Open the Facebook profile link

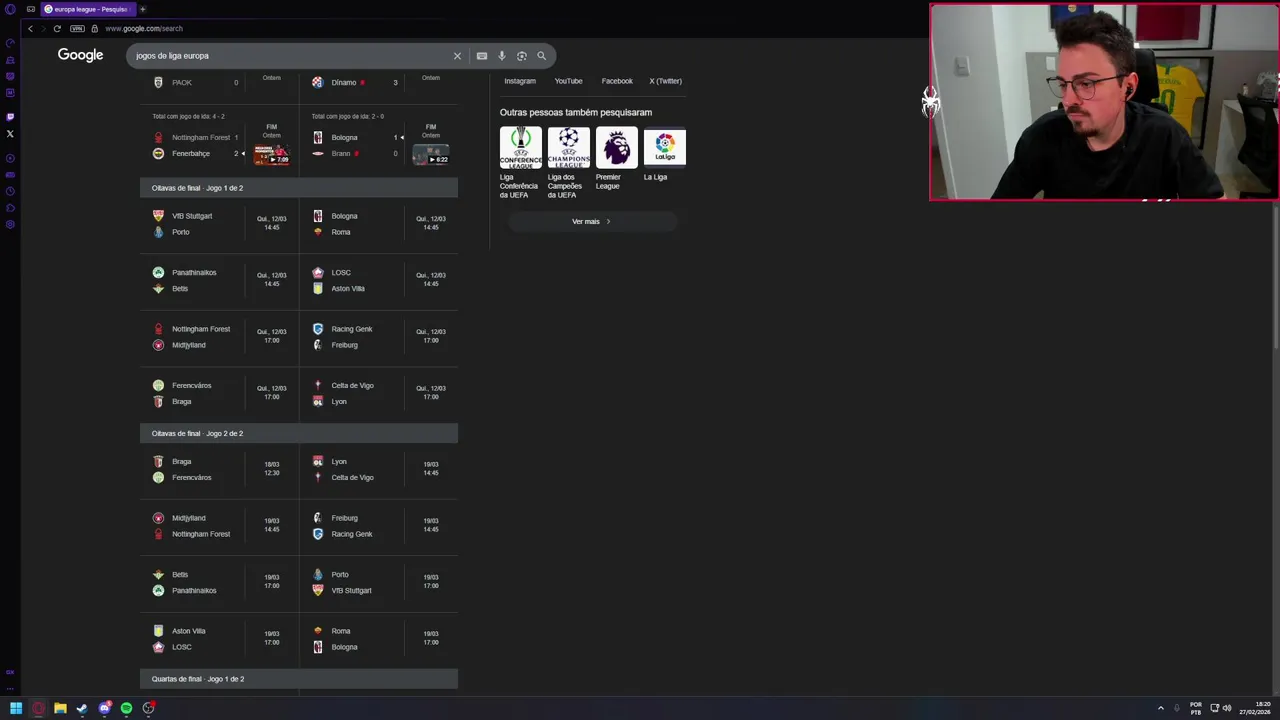point(617,81)
